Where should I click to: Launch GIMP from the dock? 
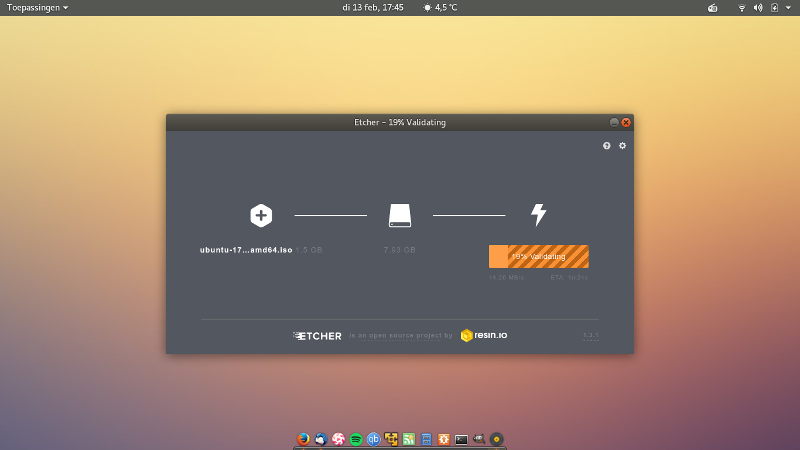[479, 438]
